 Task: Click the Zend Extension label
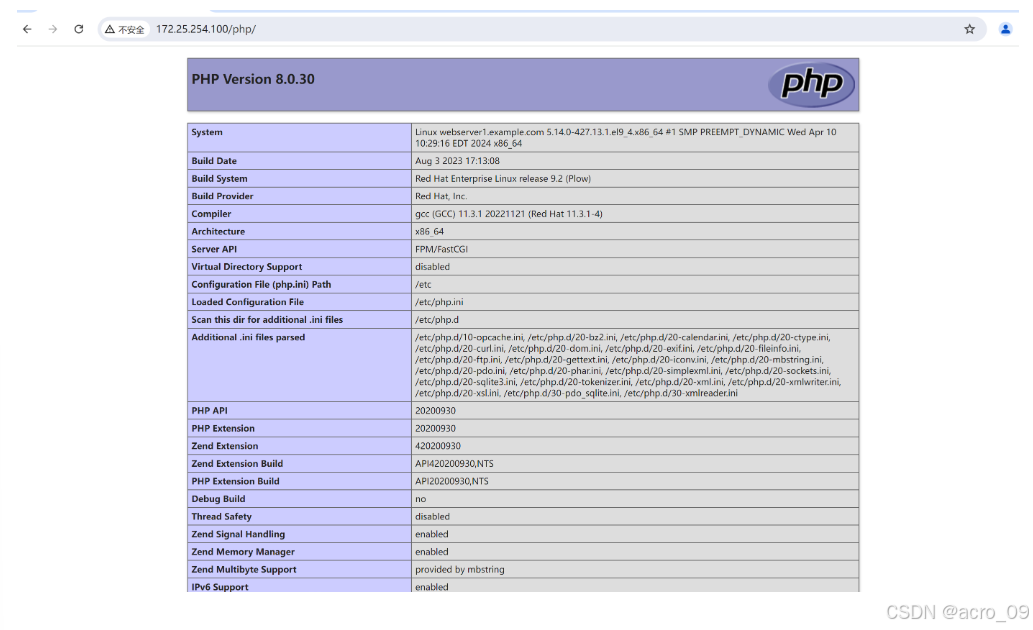tap(225, 446)
